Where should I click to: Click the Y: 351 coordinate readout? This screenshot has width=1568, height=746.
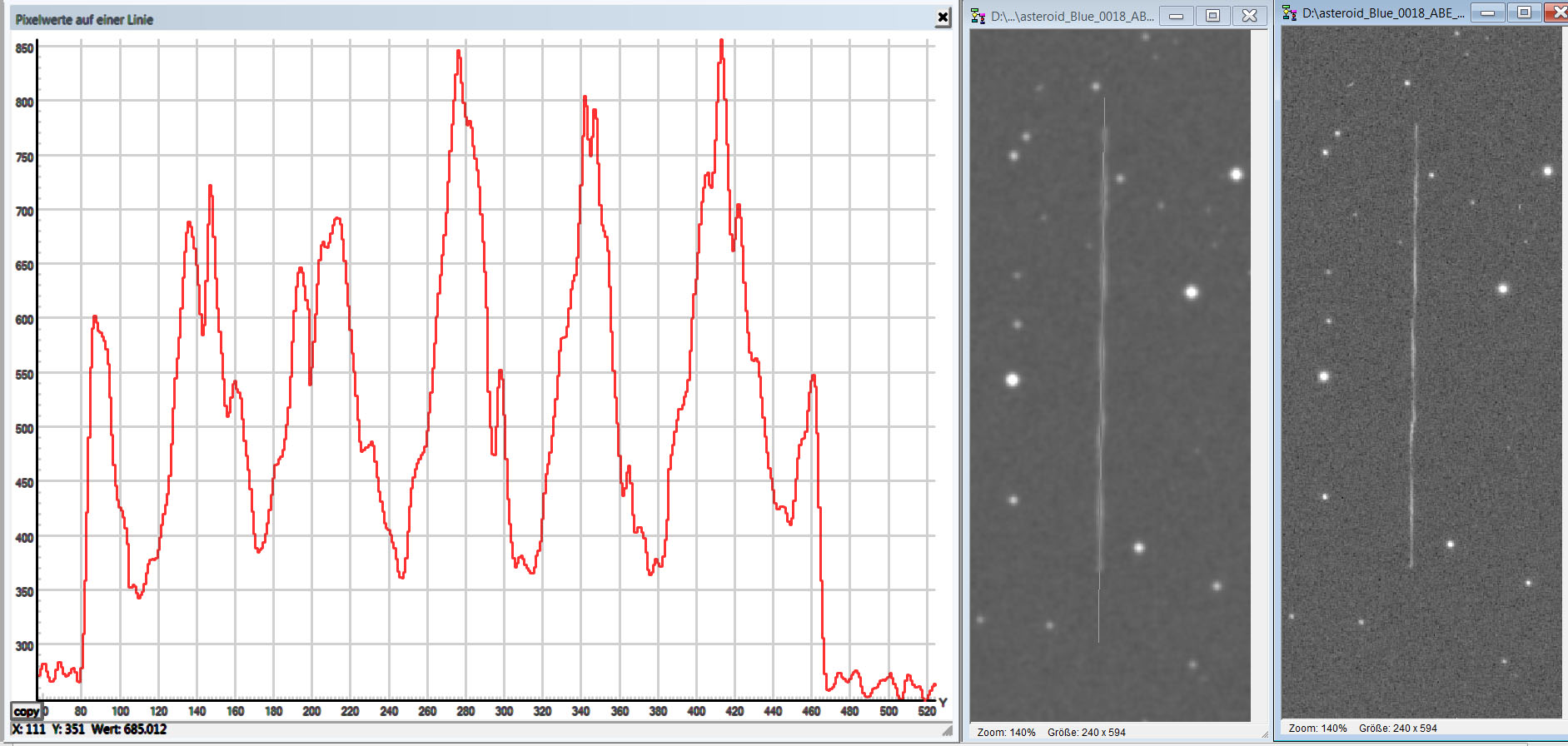click(x=68, y=729)
